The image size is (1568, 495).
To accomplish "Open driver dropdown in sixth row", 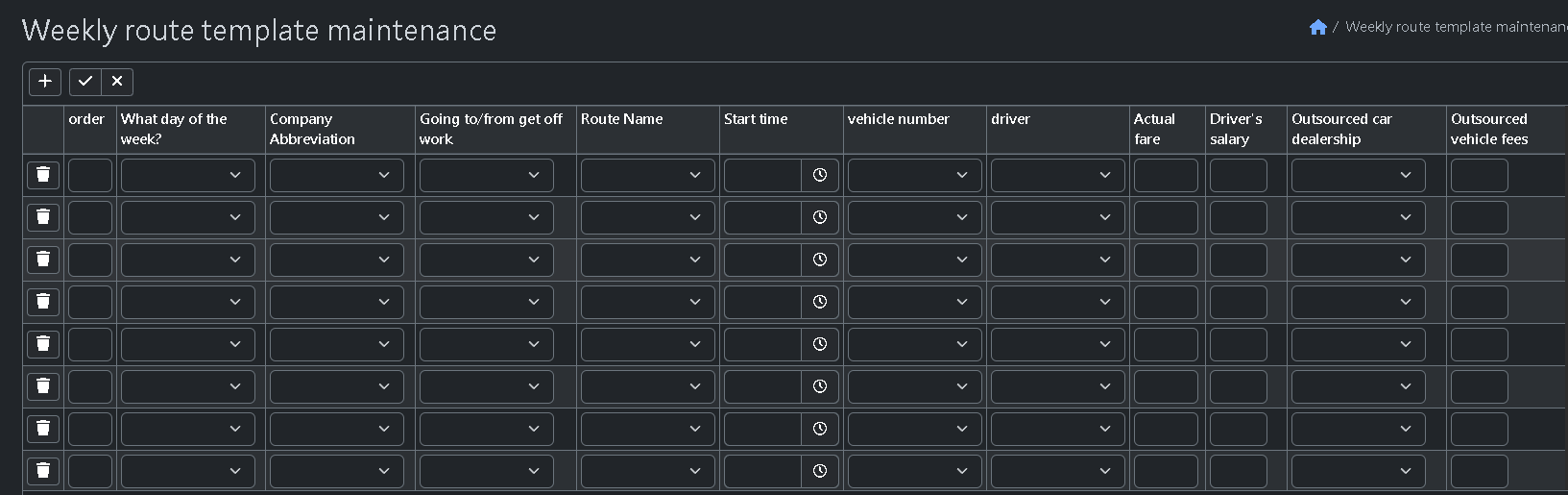I will click(x=1057, y=386).
